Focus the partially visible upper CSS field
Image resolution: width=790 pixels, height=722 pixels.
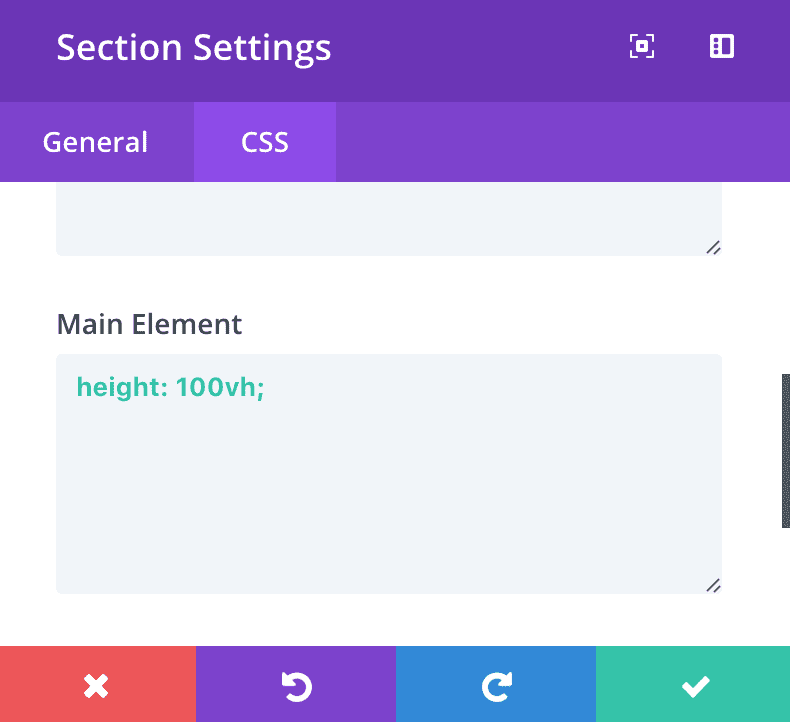[x=388, y=218]
